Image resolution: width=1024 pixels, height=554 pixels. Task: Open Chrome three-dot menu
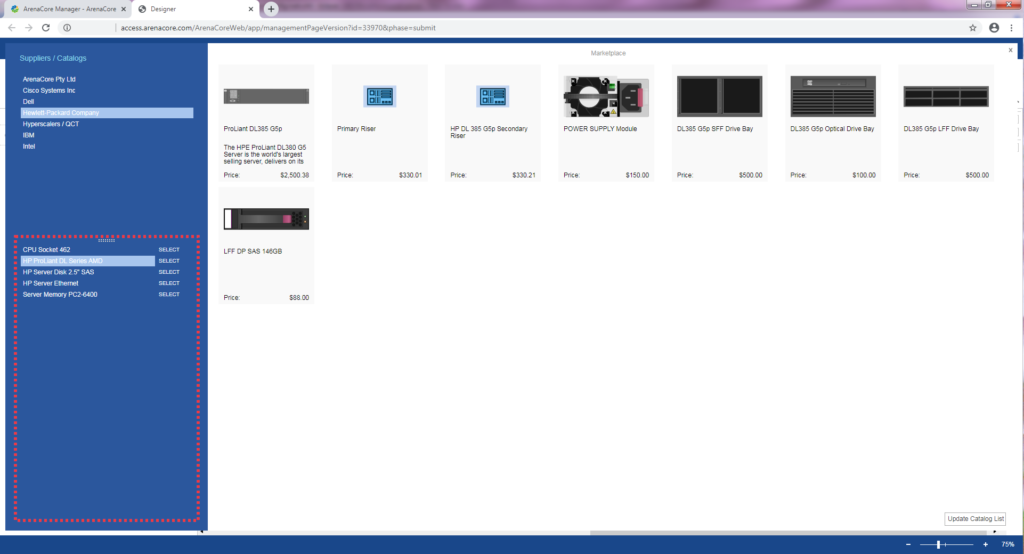(x=1012, y=27)
